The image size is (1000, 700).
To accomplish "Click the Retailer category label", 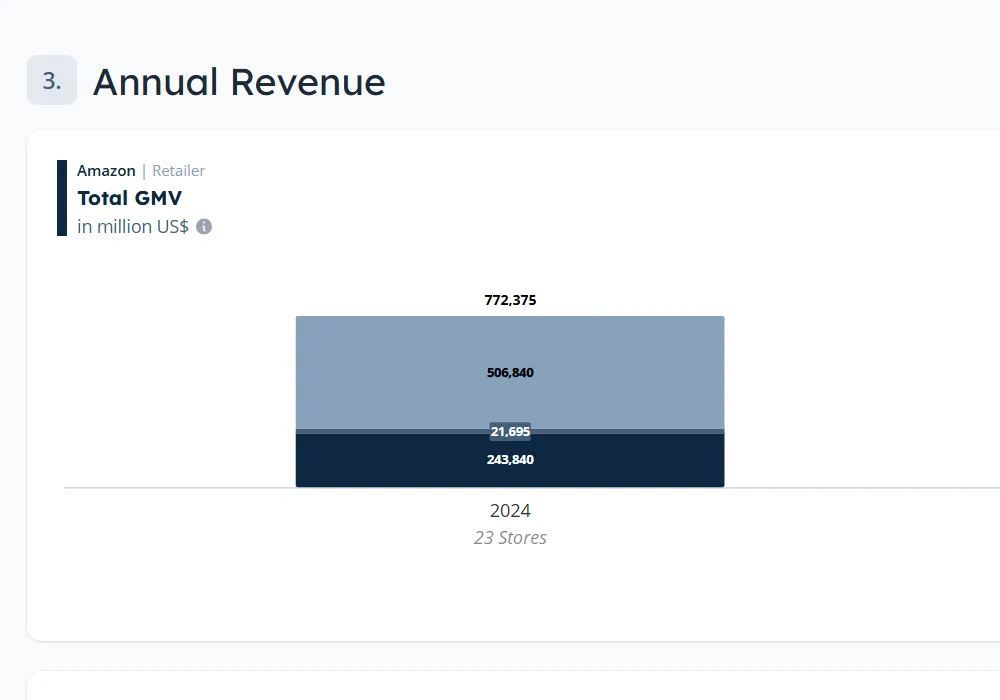I will (178, 171).
